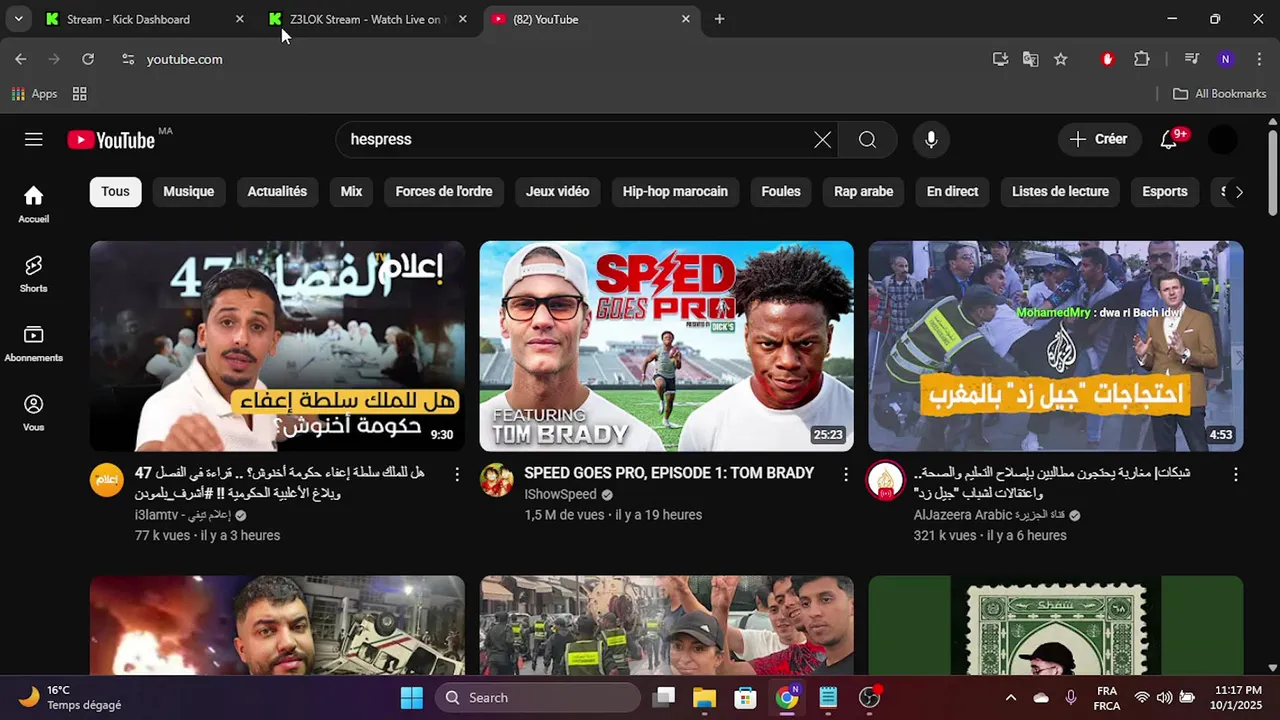Go to Accueil in sidebar
The height and width of the screenshot is (720, 1280).
pos(34,204)
